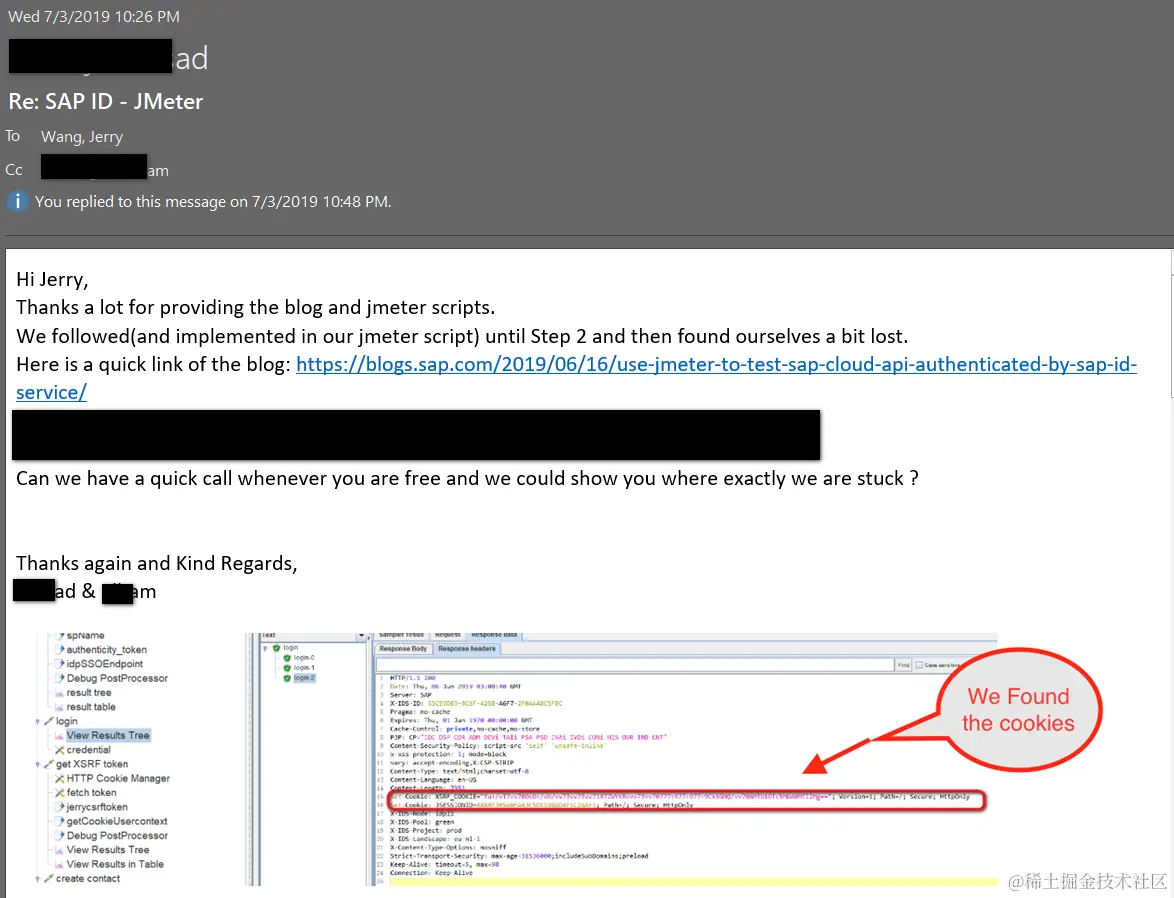The image size is (1174, 898).
Task: Click the 'Server: SAP' header line
Action: coord(410,695)
